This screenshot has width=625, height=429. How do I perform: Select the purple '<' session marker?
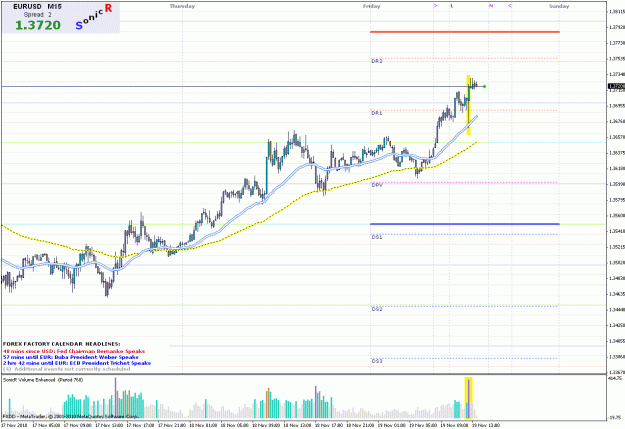point(510,6)
